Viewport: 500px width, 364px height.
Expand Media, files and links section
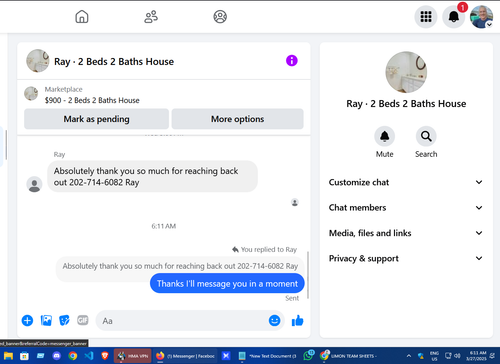pos(406,233)
